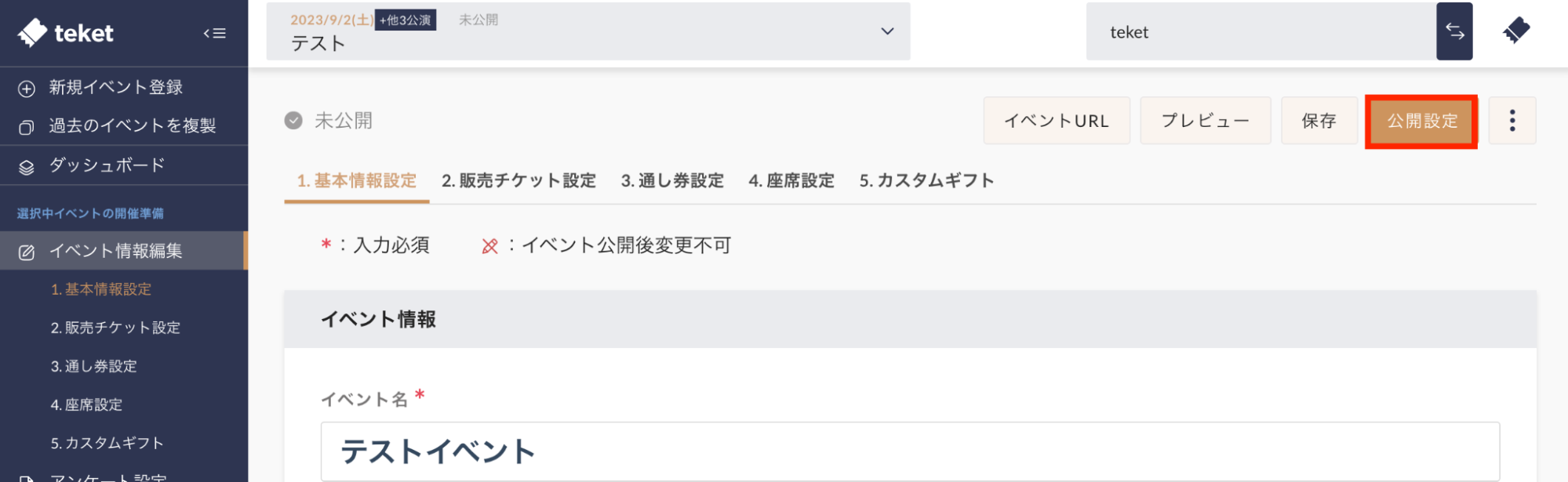Image resolution: width=1568 pixels, height=482 pixels.
Task: Click the teket organizer name field
Action: (x=1261, y=32)
